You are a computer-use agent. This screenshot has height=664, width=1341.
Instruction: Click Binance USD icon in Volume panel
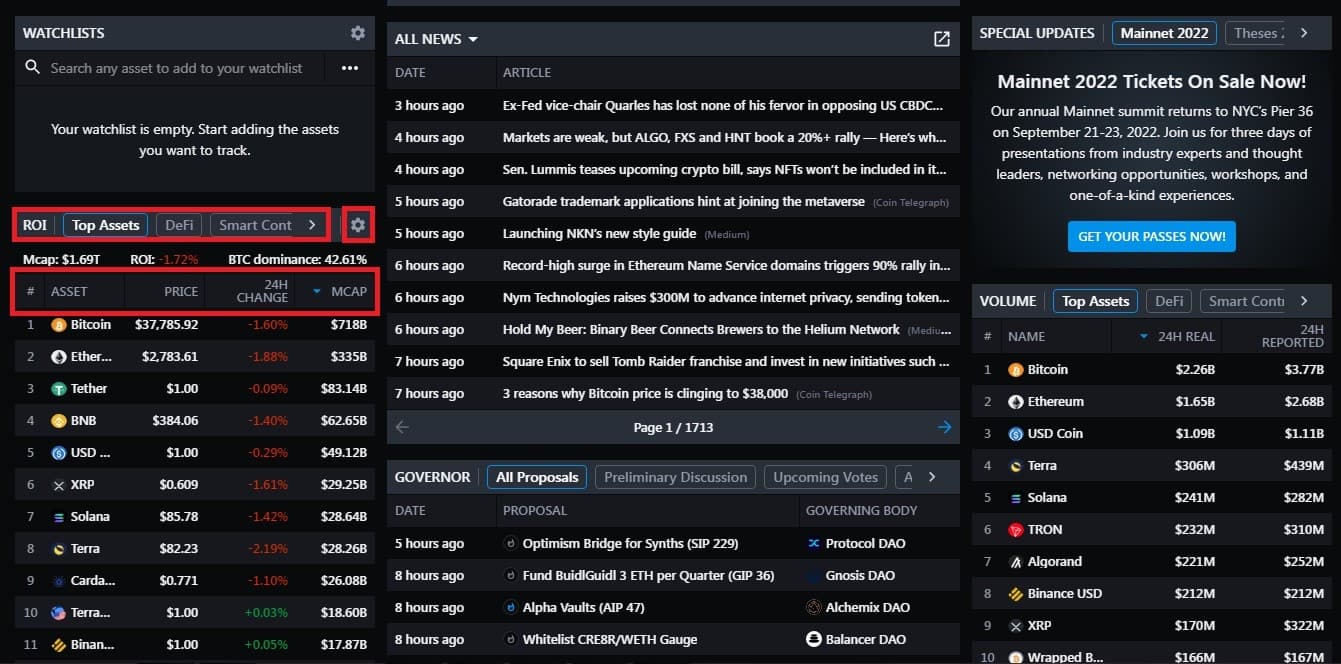[x=1016, y=594]
